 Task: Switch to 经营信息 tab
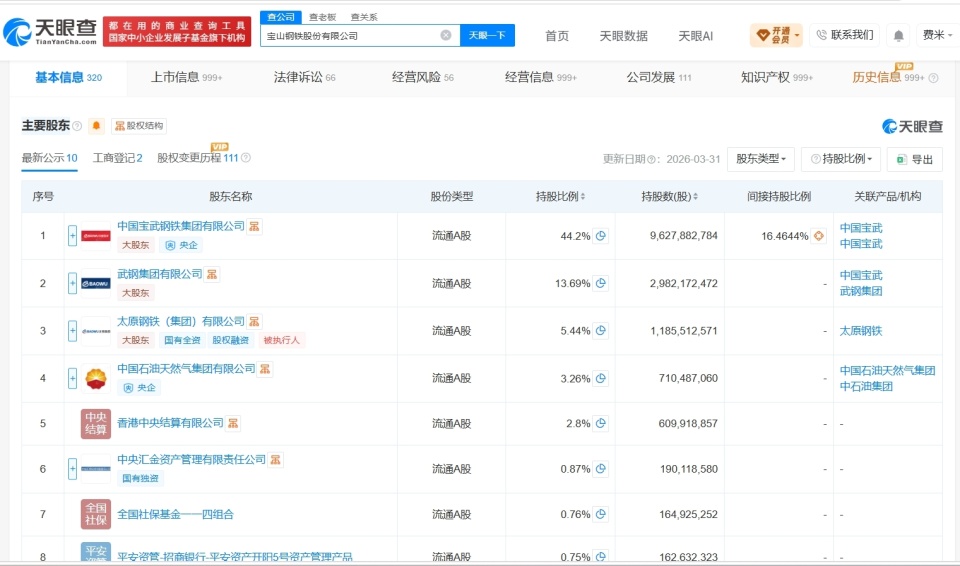tap(541, 77)
